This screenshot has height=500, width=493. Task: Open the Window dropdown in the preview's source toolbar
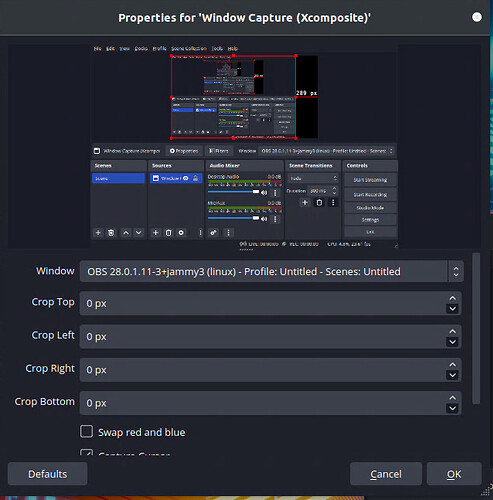click(x=327, y=151)
